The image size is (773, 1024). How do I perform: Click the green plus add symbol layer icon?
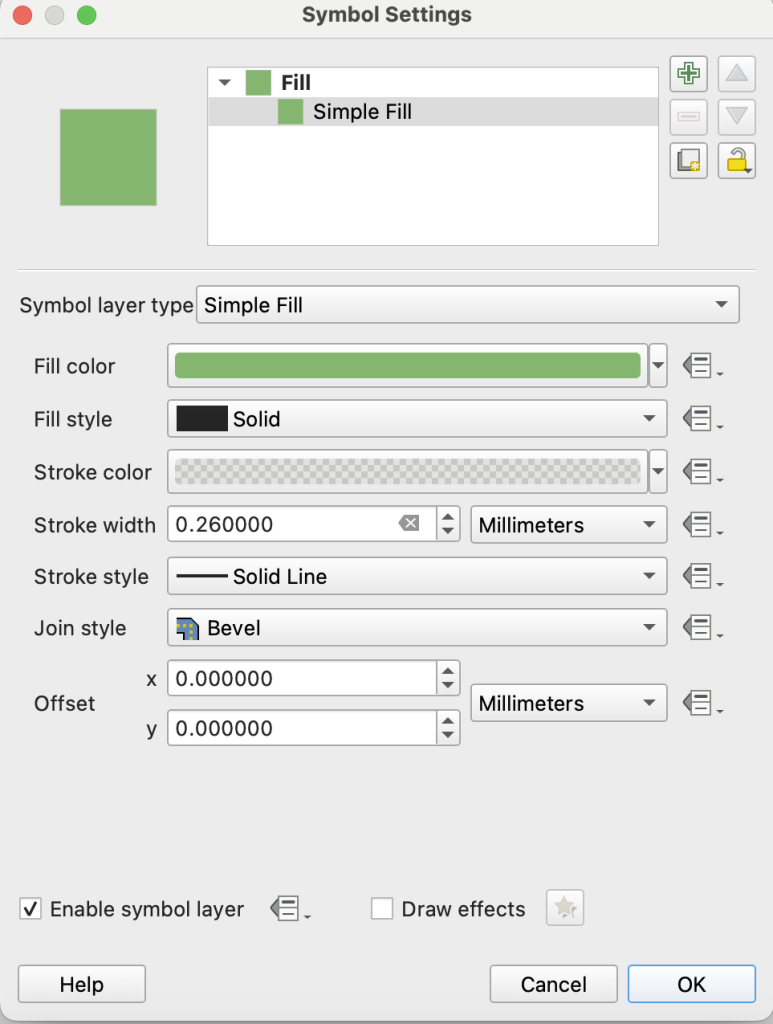pos(687,74)
